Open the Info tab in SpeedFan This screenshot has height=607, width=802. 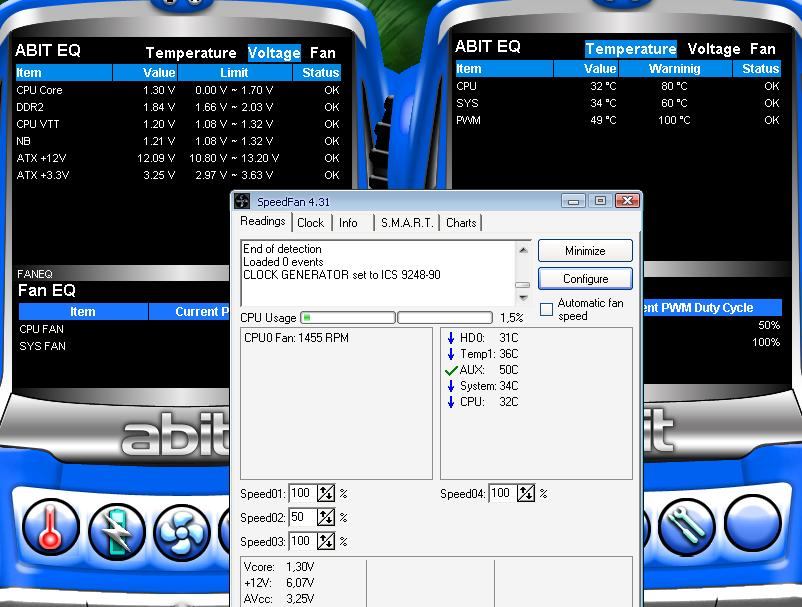coord(348,223)
